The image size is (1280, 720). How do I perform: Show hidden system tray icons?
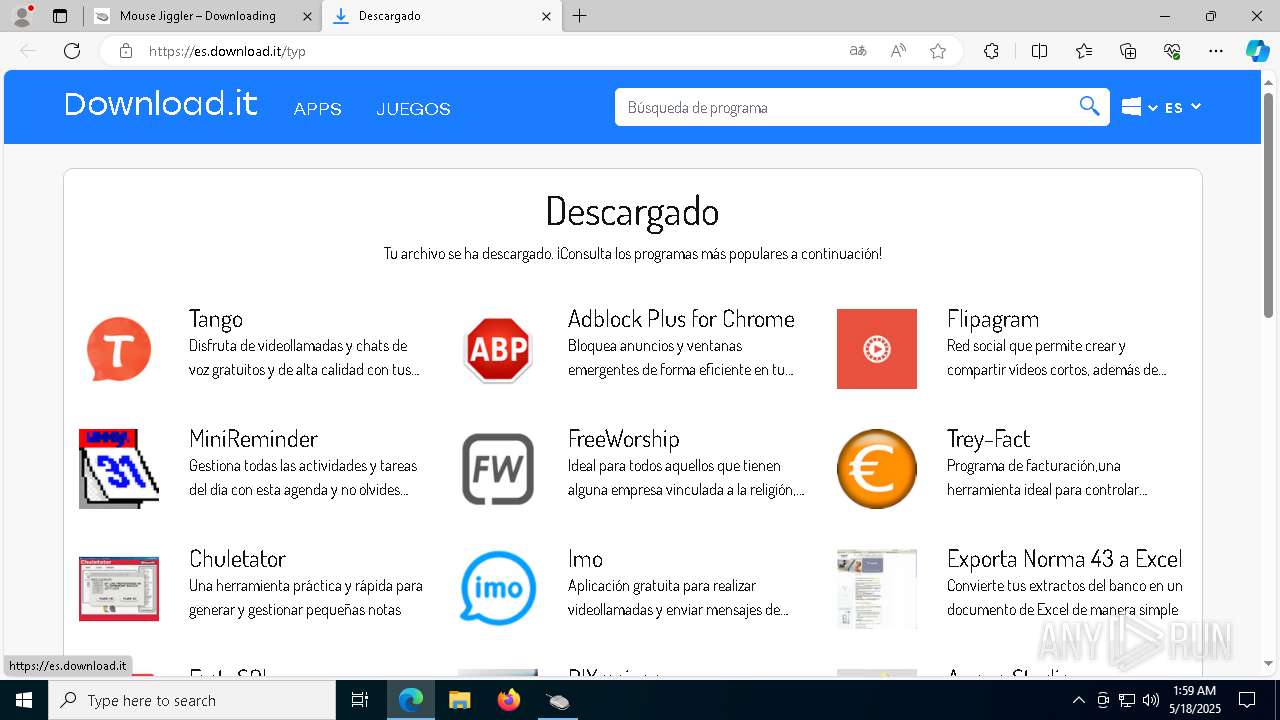[x=1078, y=700]
